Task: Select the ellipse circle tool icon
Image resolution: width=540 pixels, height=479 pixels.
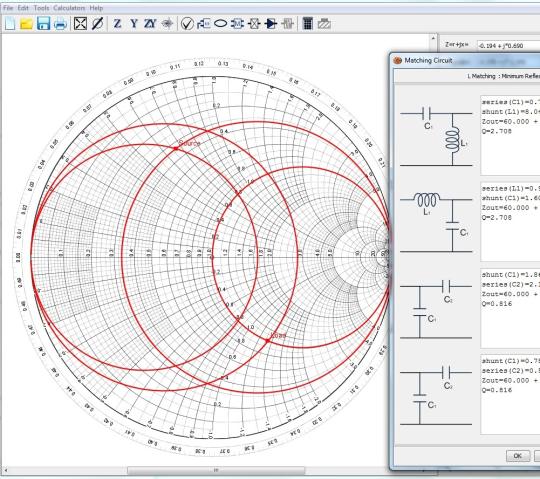Action: (220, 24)
